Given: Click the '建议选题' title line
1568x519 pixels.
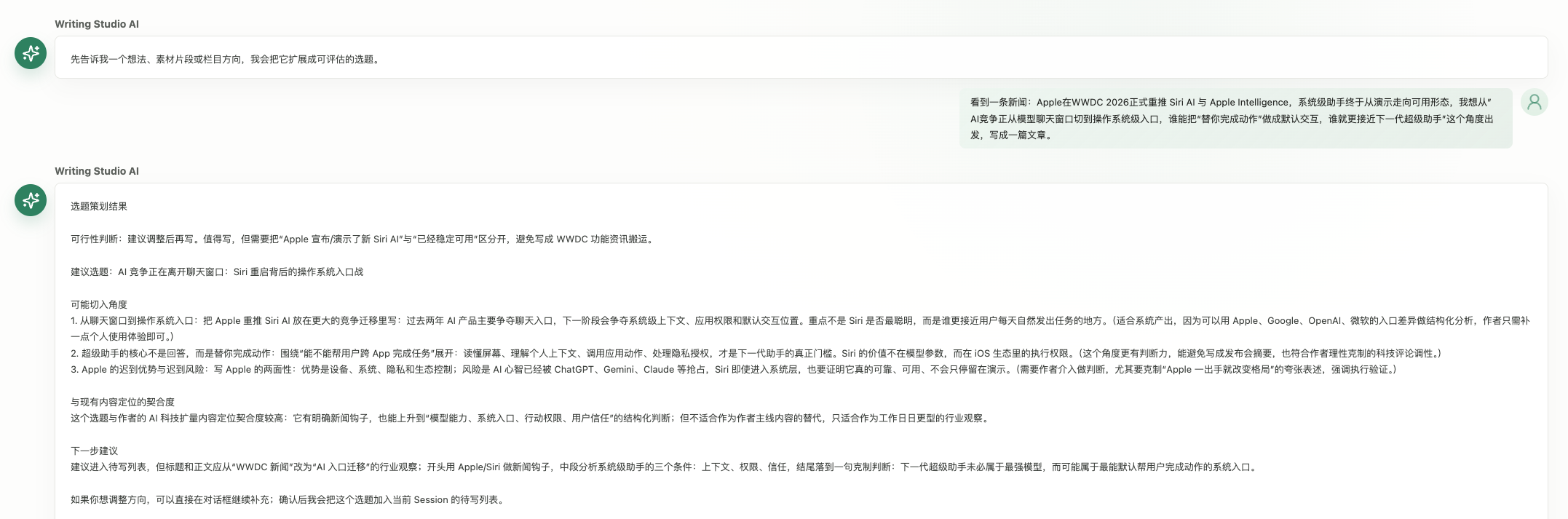Looking at the screenshot, I should click(x=217, y=272).
